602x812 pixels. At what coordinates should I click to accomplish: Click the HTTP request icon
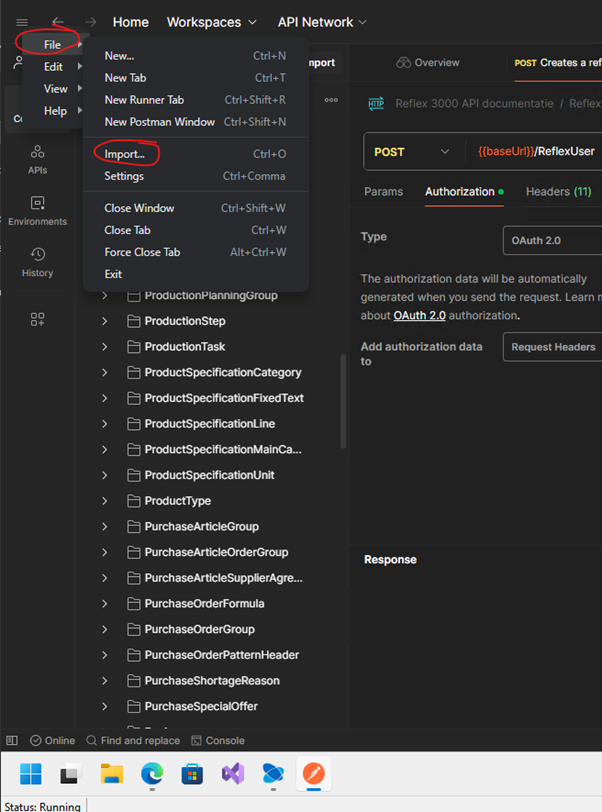pos(376,104)
